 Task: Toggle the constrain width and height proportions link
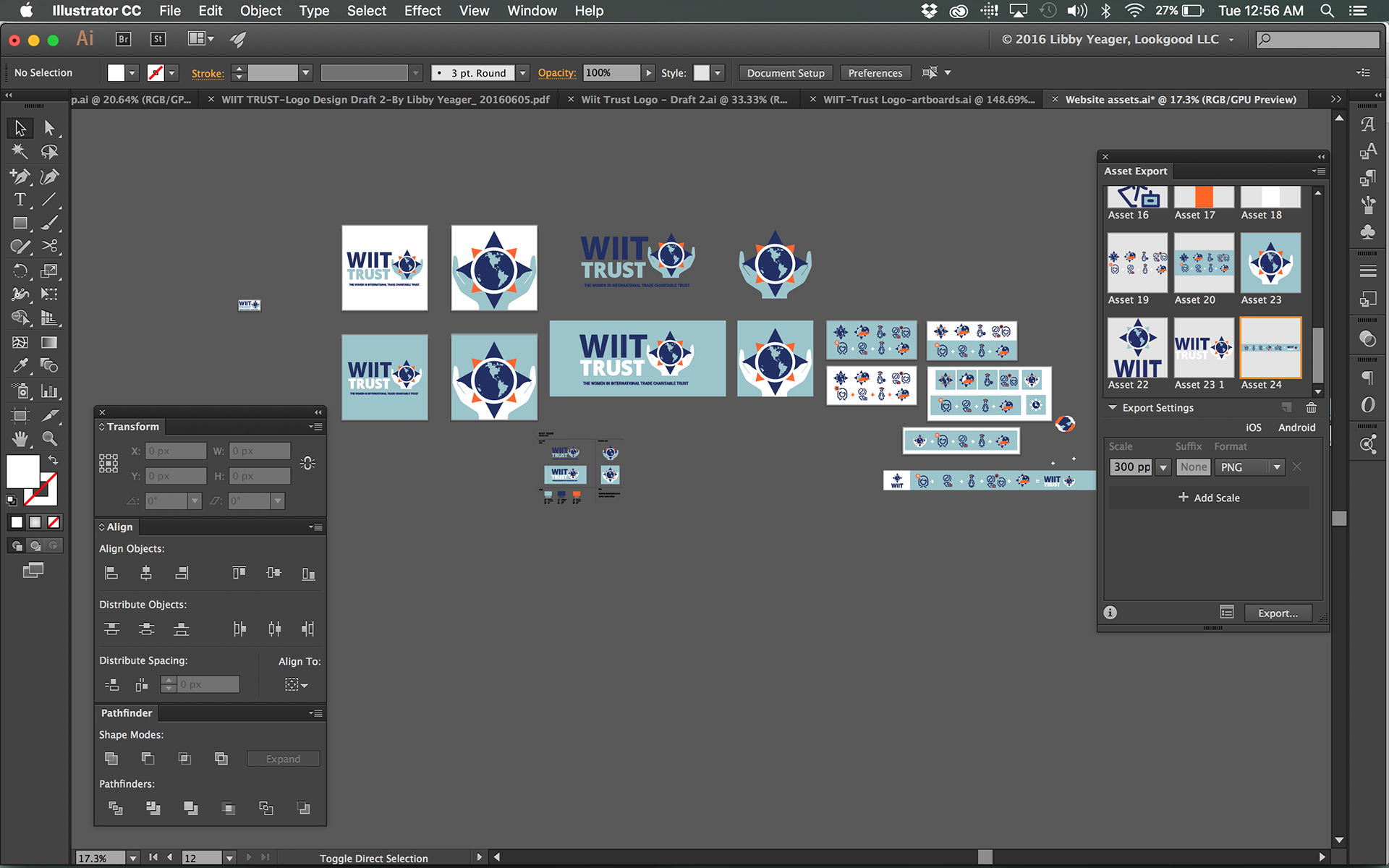[307, 463]
